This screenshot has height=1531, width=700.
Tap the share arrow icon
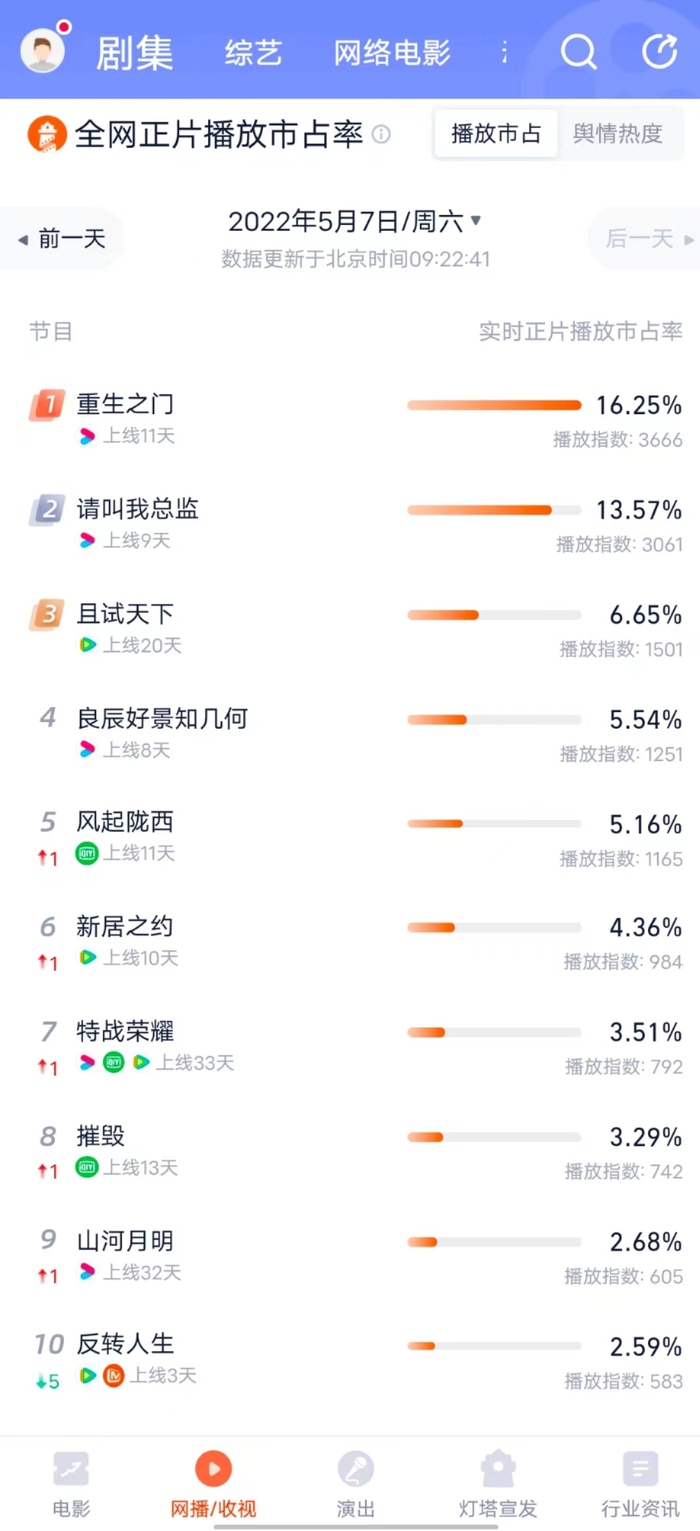[x=659, y=51]
